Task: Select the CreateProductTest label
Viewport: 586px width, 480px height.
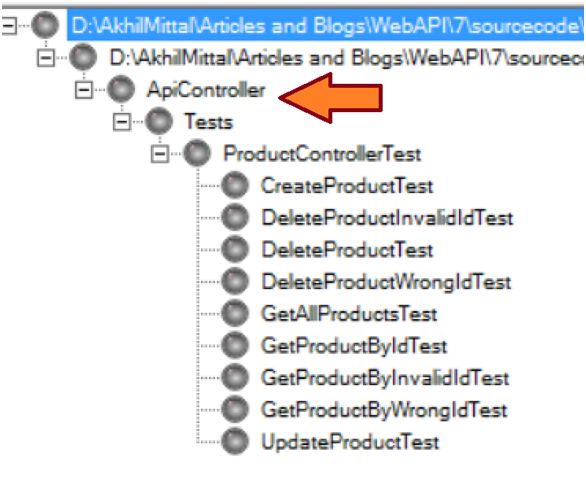Action: 347,185
